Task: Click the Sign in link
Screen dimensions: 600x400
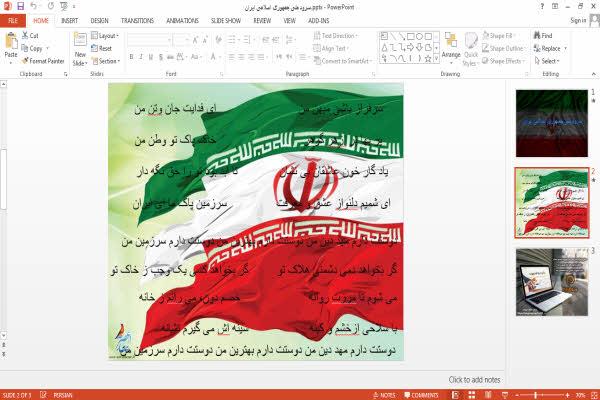Action: pos(578,21)
